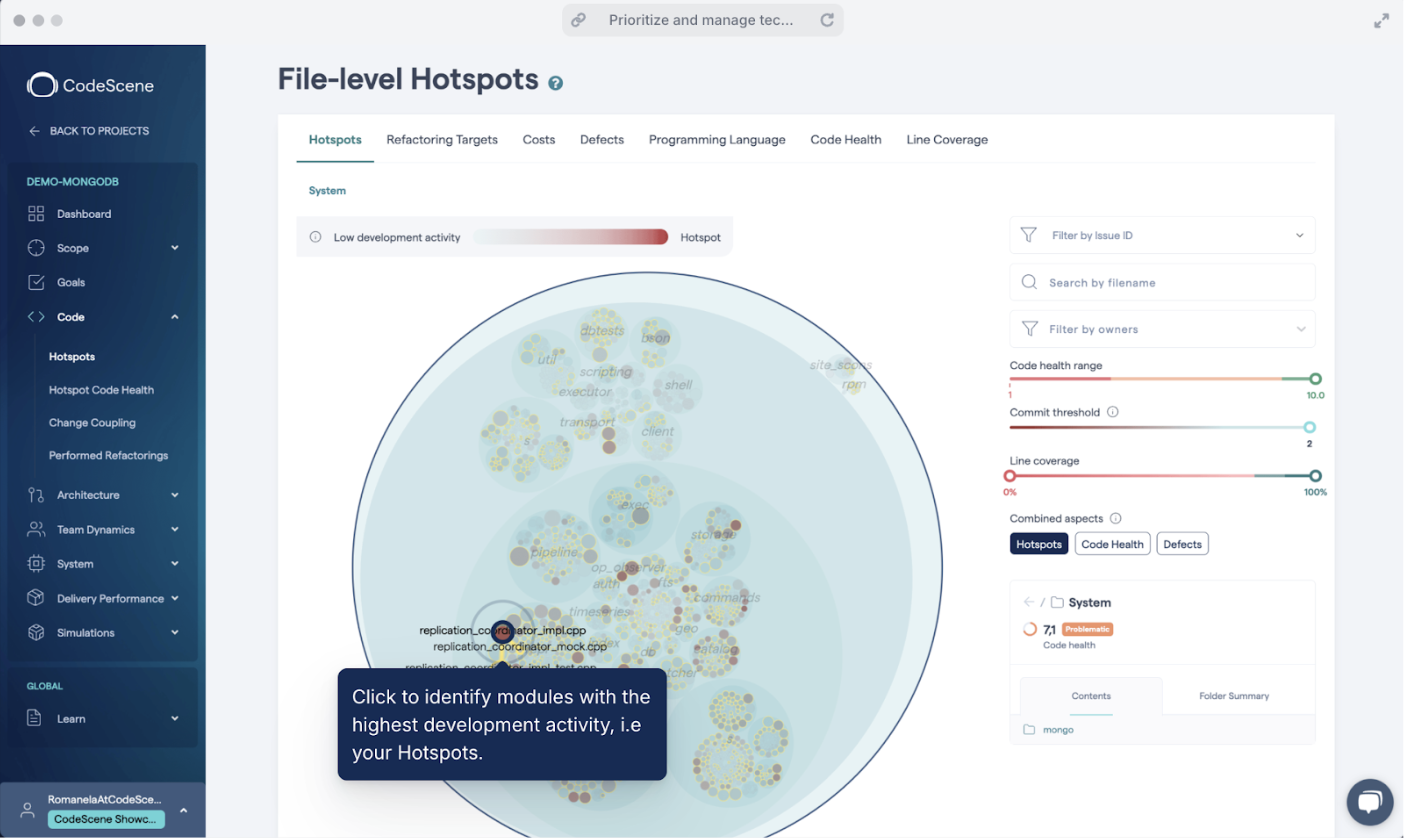Open the Folder Summary tab
This screenshot has width=1404, height=838.
point(1234,696)
